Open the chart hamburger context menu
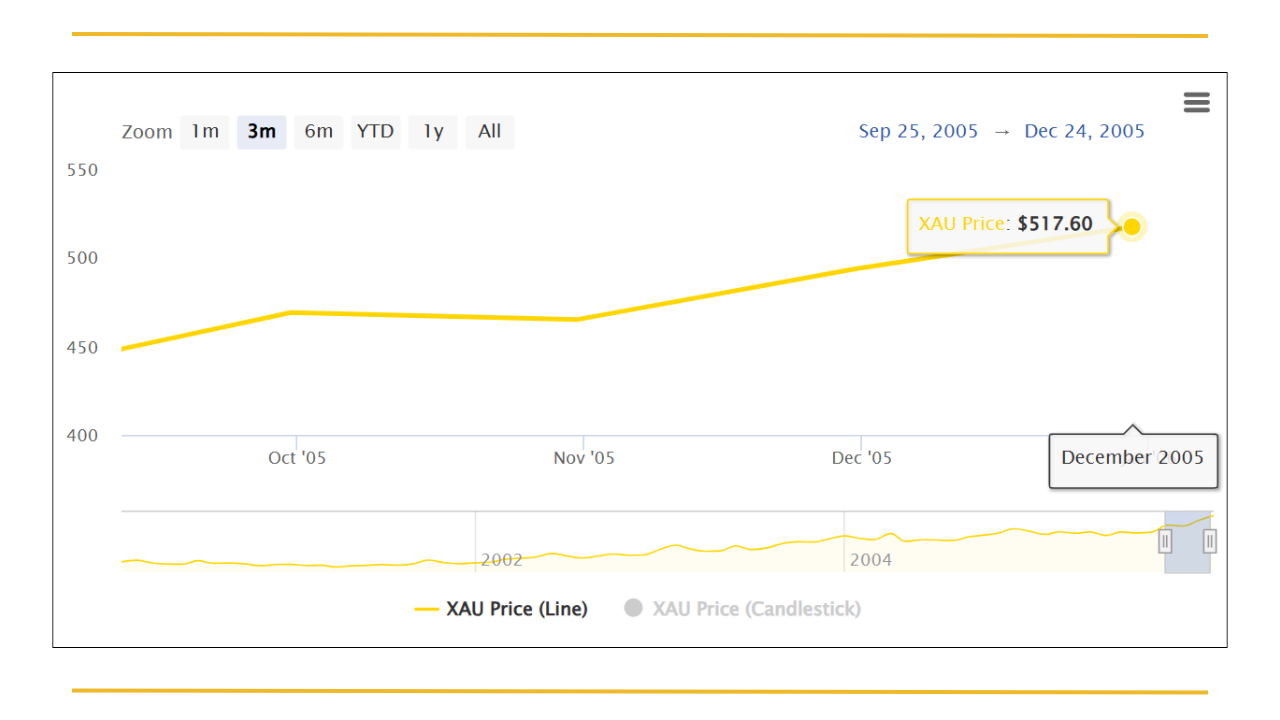Viewport: 1280px width, 720px height. pyautogui.click(x=1196, y=102)
